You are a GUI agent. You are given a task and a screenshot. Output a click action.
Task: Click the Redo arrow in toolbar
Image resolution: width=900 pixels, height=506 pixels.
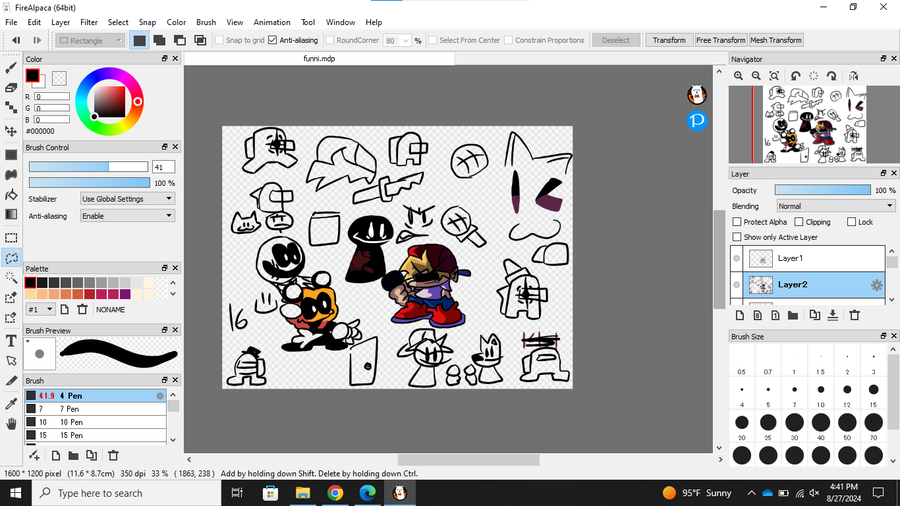[x=37, y=40]
